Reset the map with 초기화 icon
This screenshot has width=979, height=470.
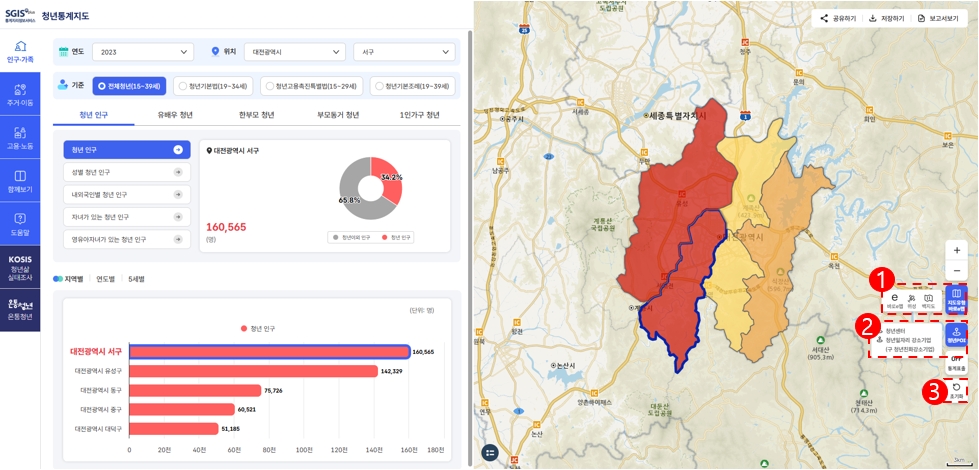pos(956,390)
